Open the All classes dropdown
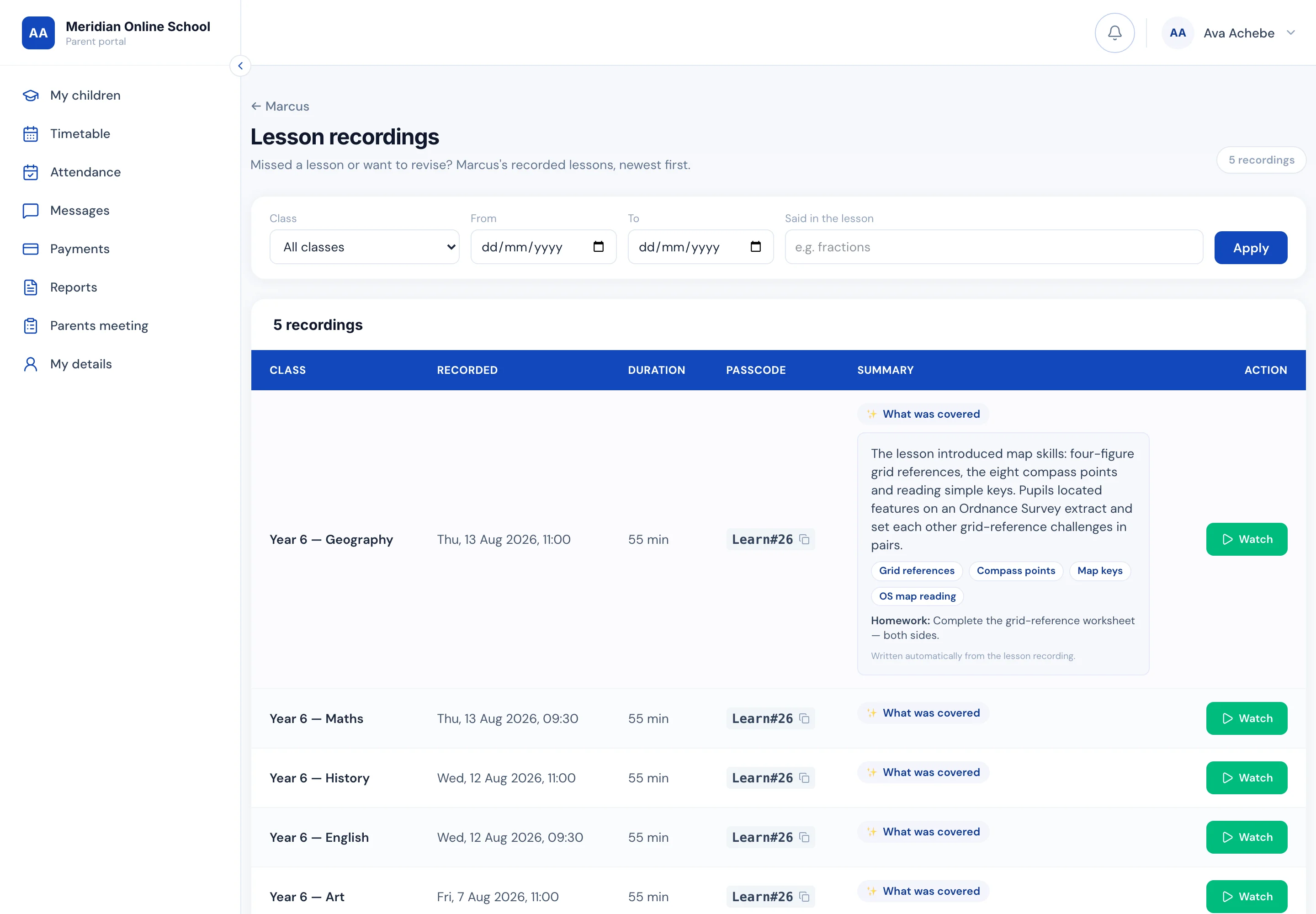1316x914 pixels. tap(364, 247)
